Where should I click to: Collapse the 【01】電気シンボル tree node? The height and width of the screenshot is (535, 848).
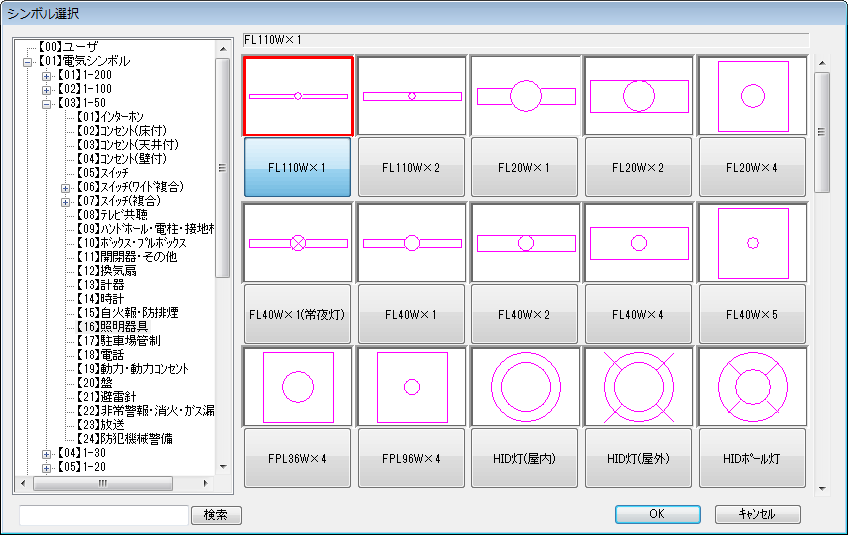point(28,62)
